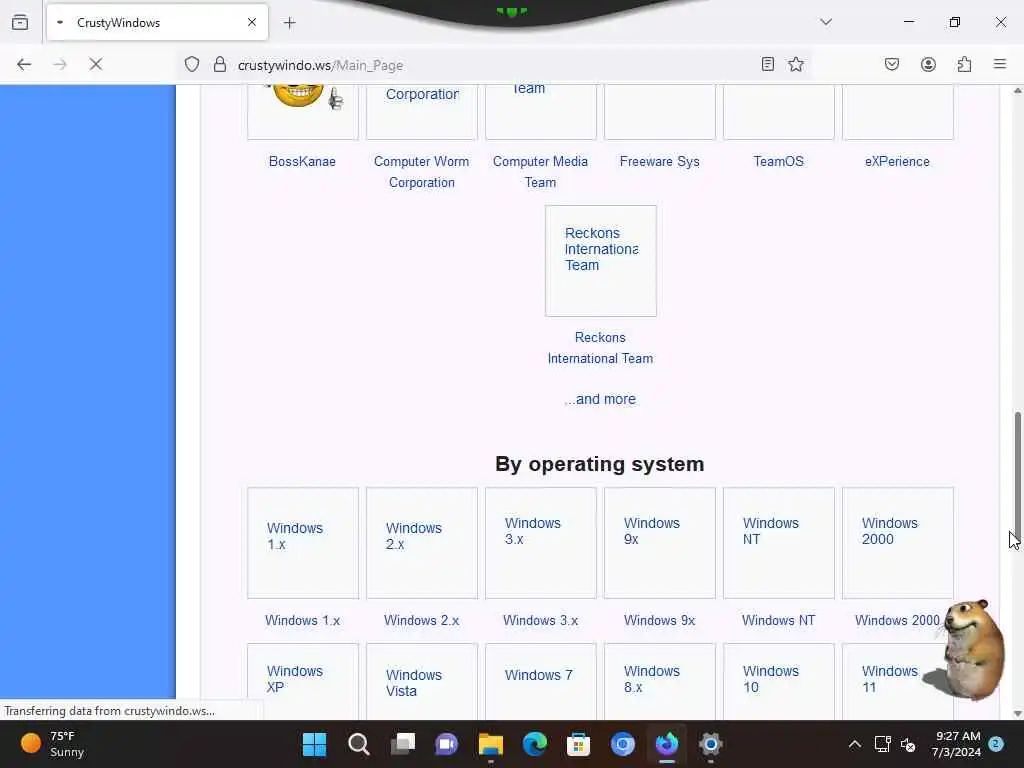1024x768 pixels.
Task: Close the CrustyWindows tab
Action: [x=251, y=22]
